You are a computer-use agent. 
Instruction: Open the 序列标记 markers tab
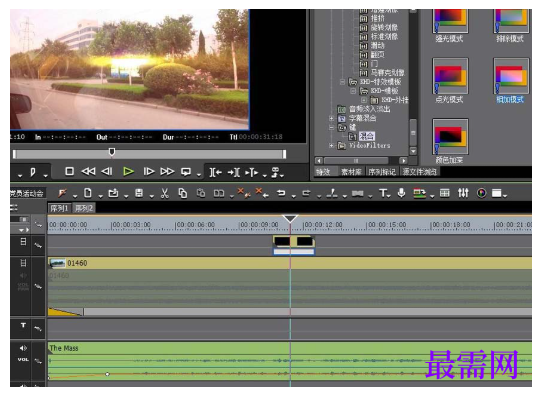[x=382, y=172]
